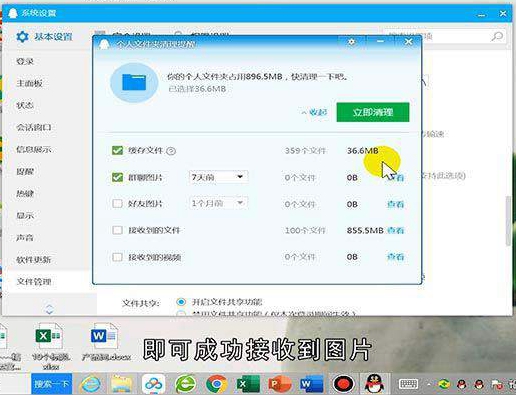Switch to the QQ penguin taskbar icon

(x=374, y=383)
